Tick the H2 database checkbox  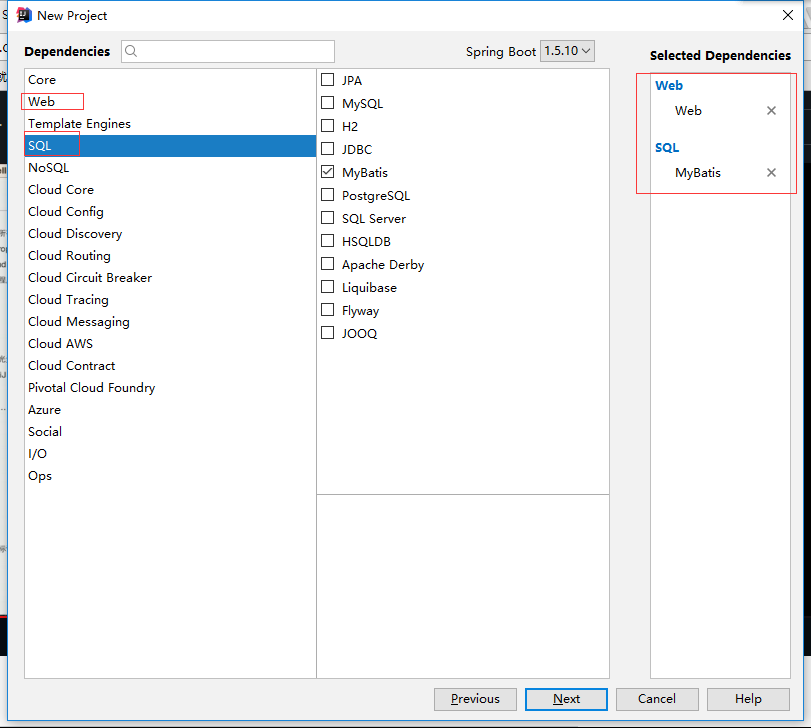327,126
